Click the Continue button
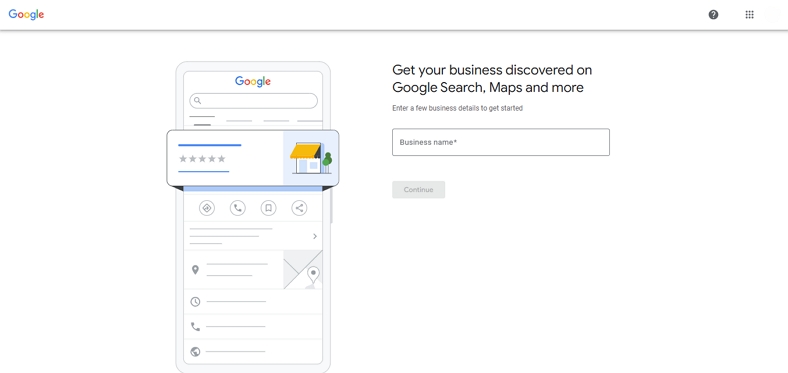The height and width of the screenshot is (373, 788). coord(418,190)
